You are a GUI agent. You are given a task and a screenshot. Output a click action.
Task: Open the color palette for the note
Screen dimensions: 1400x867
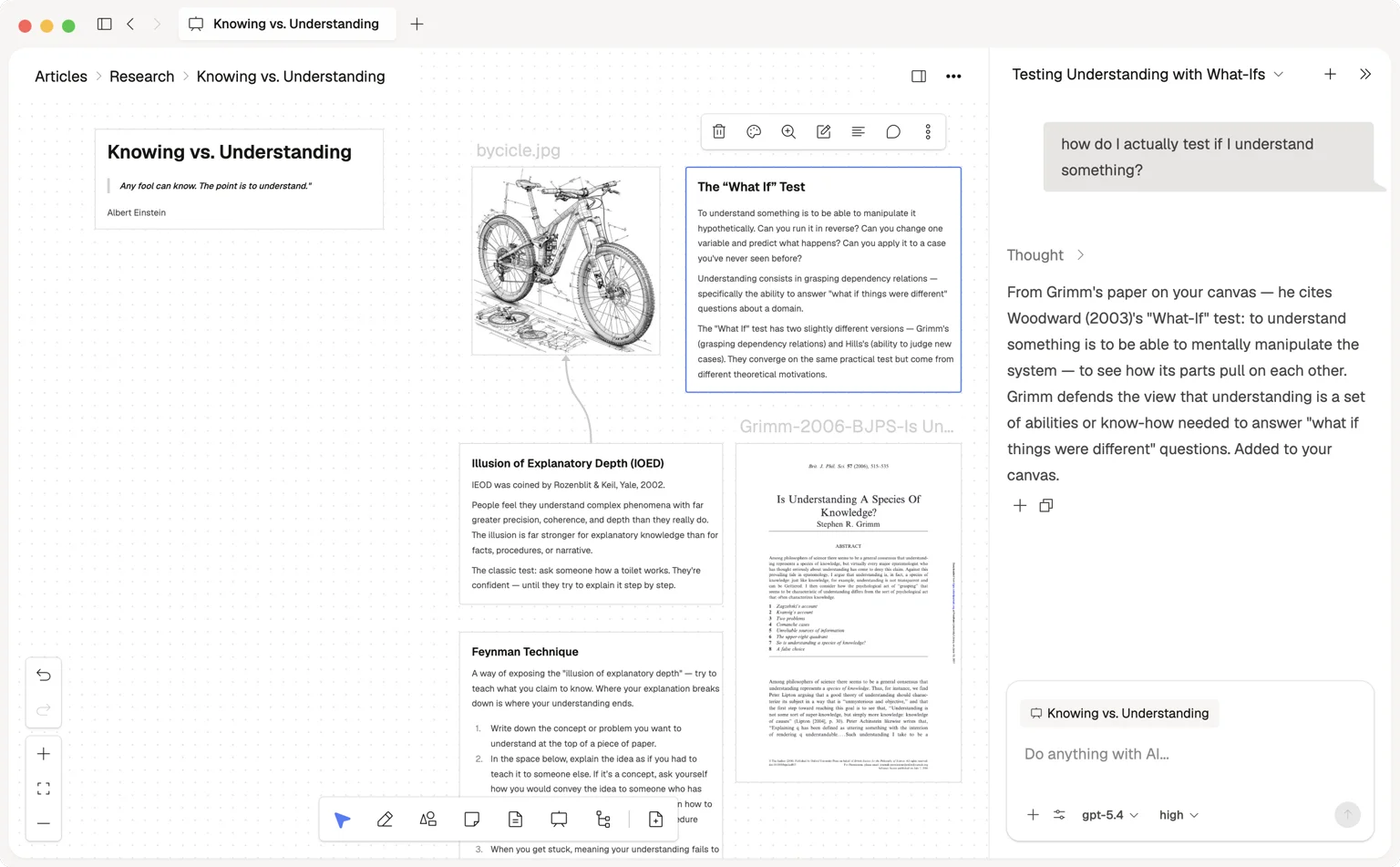coord(754,132)
